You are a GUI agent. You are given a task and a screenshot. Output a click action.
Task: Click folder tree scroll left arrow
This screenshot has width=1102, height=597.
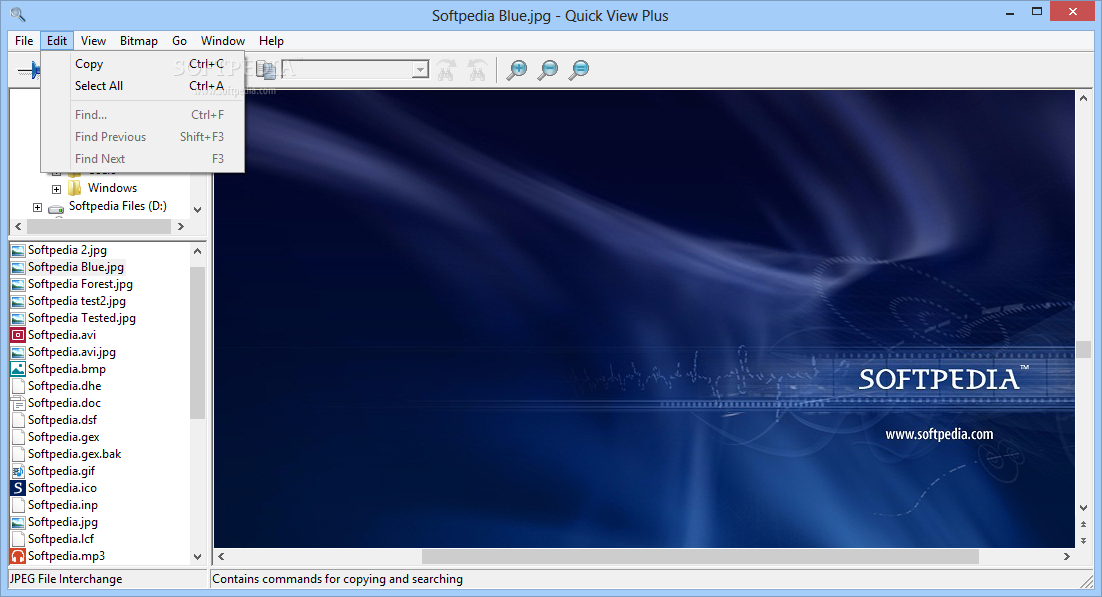coord(18,226)
